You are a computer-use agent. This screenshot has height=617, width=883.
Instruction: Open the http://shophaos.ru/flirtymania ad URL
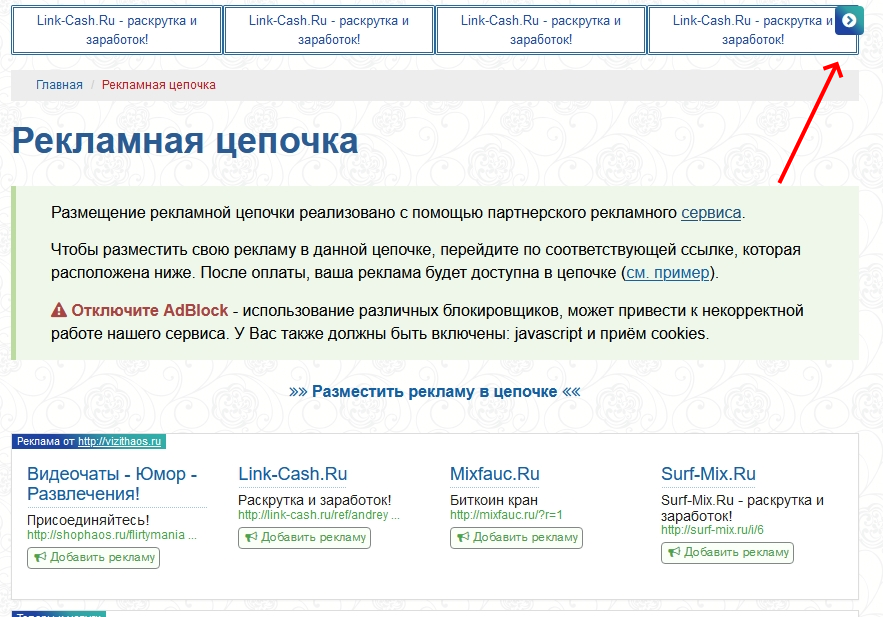tap(112, 535)
